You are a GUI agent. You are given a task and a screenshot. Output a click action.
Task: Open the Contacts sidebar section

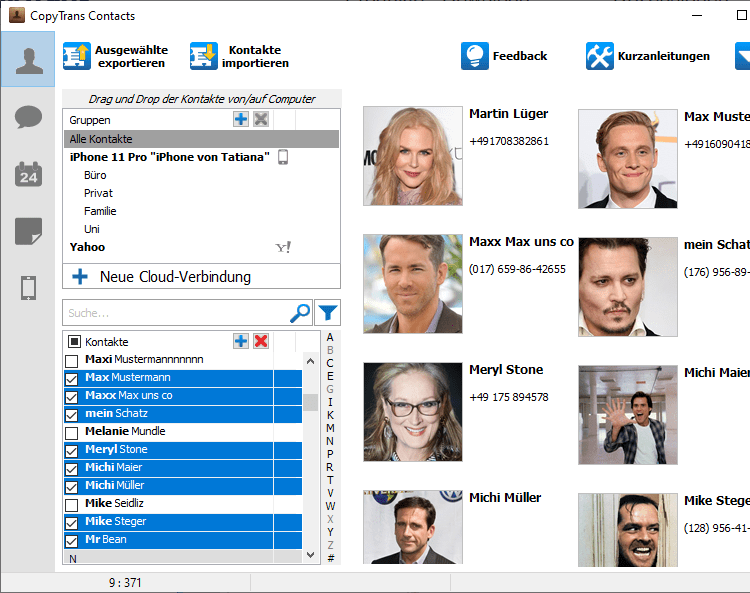pyautogui.click(x=28, y=59)
